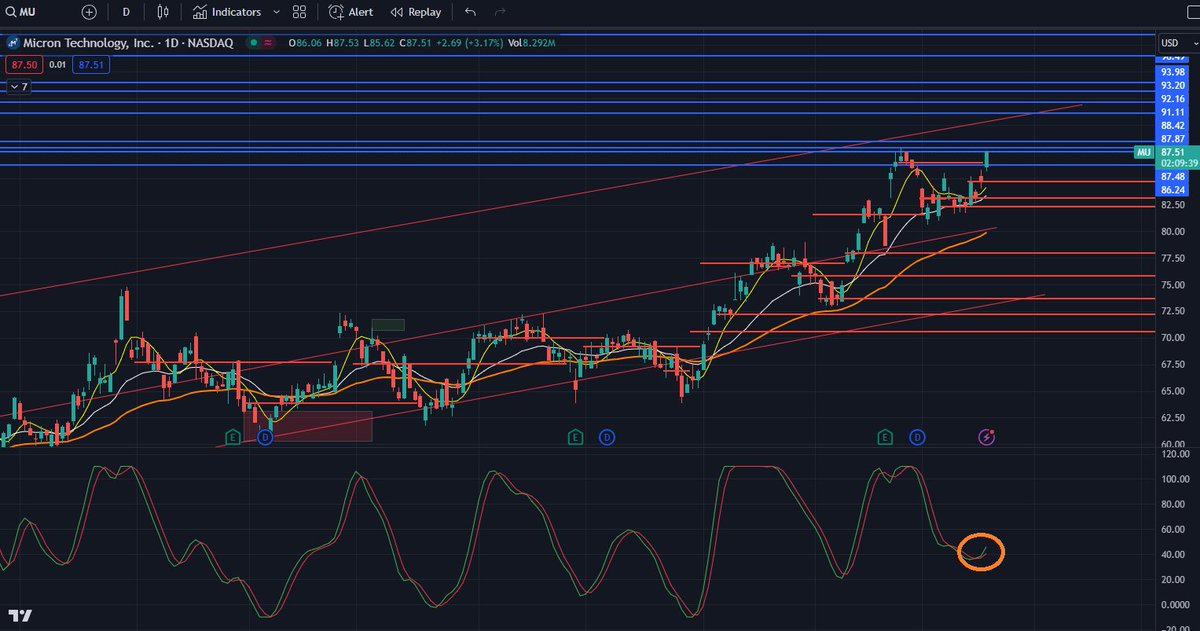Click the buy price 87.51 button
1200x631 pixels.
pos(91,63)
